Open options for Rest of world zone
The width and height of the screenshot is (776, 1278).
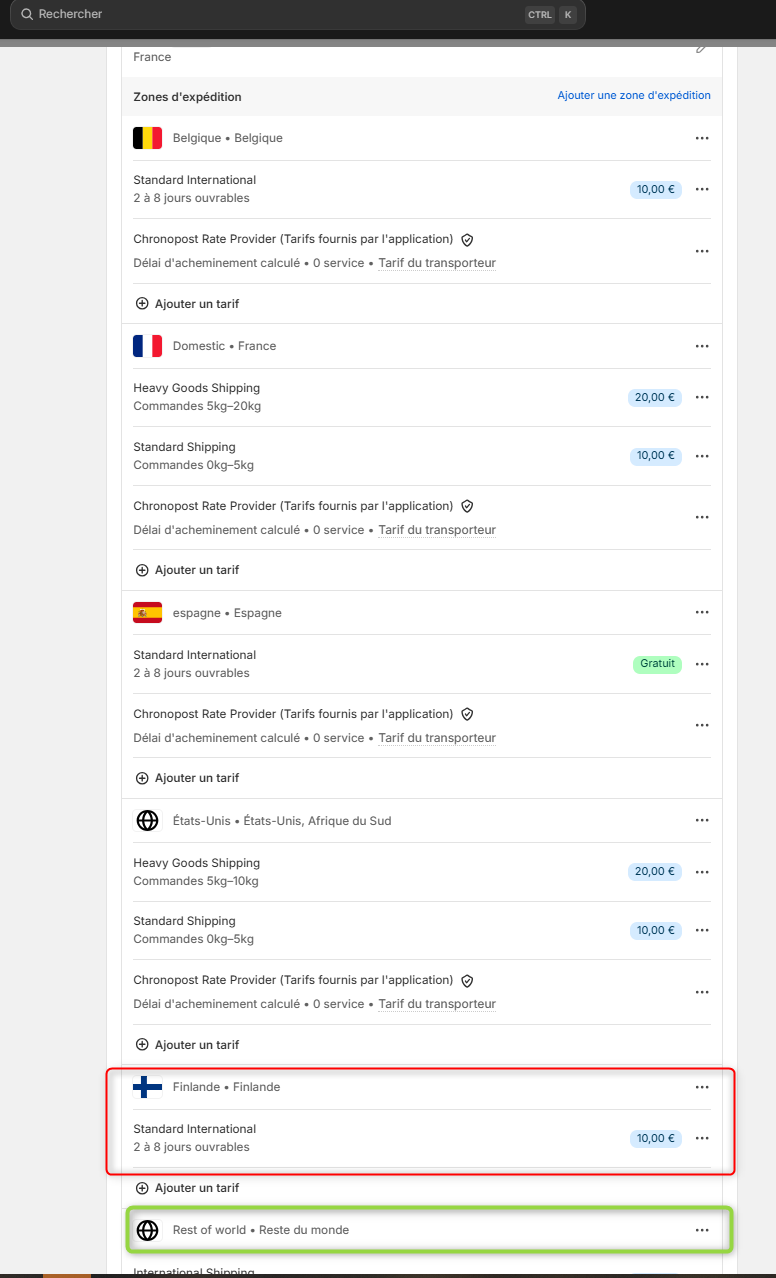pyautogui.click(x=702, y=1230)
